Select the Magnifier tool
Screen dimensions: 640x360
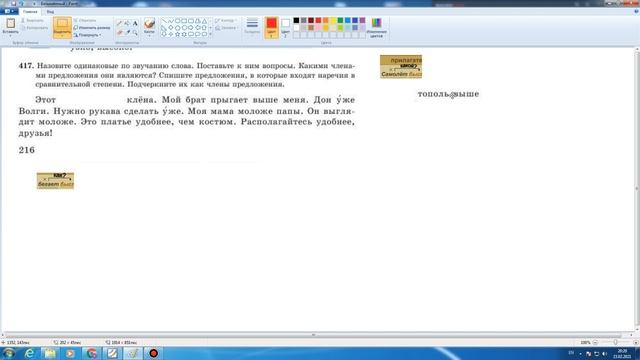(135, 32)
